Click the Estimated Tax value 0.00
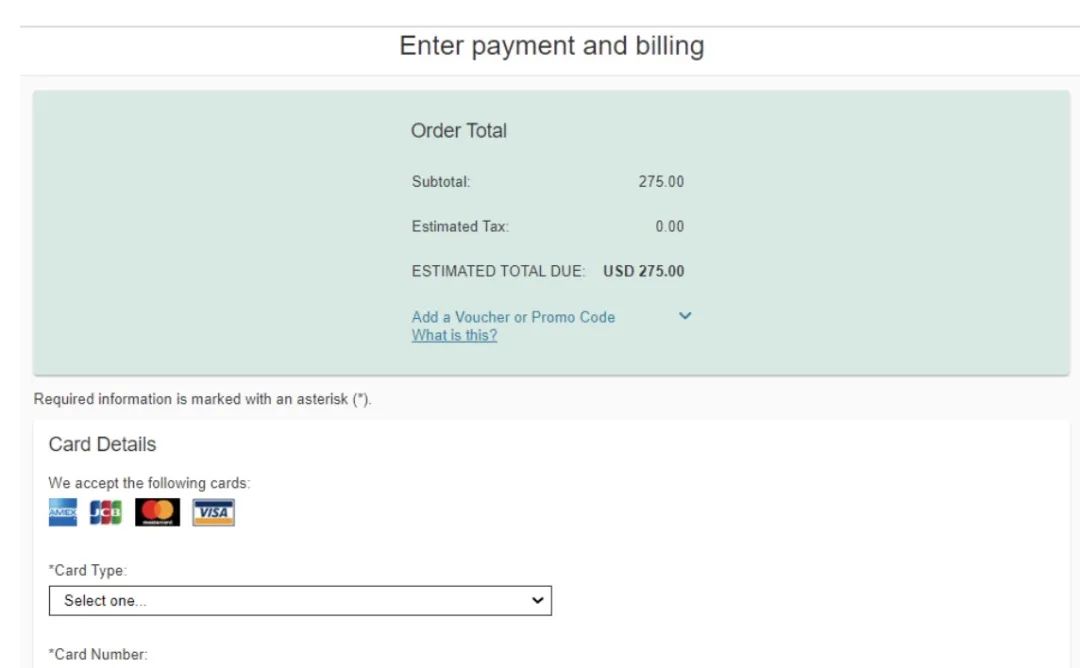This screenshot has width=1080, height=668. tap(669, 227)
